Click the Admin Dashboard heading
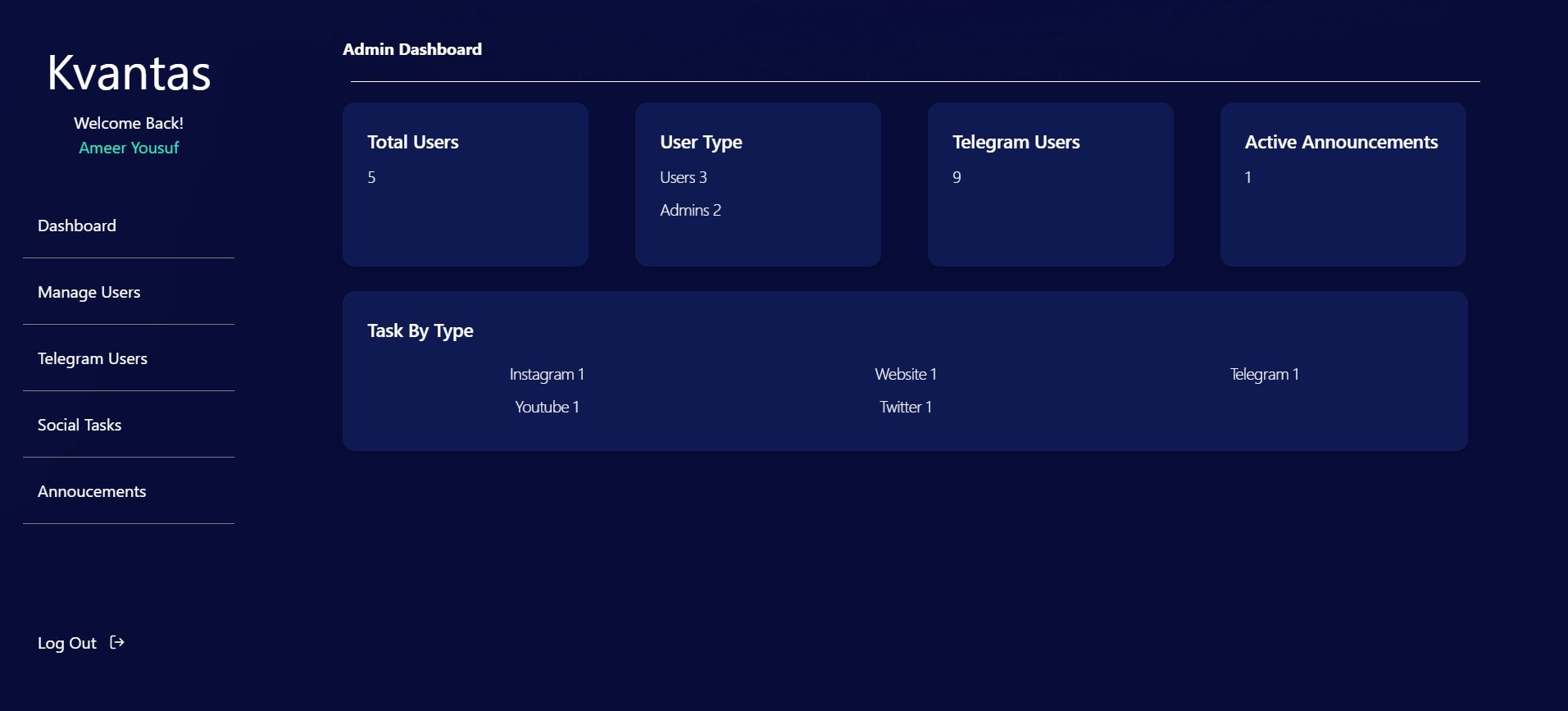The height and width of the screenshot is (711, 1568). pos(412,49)
